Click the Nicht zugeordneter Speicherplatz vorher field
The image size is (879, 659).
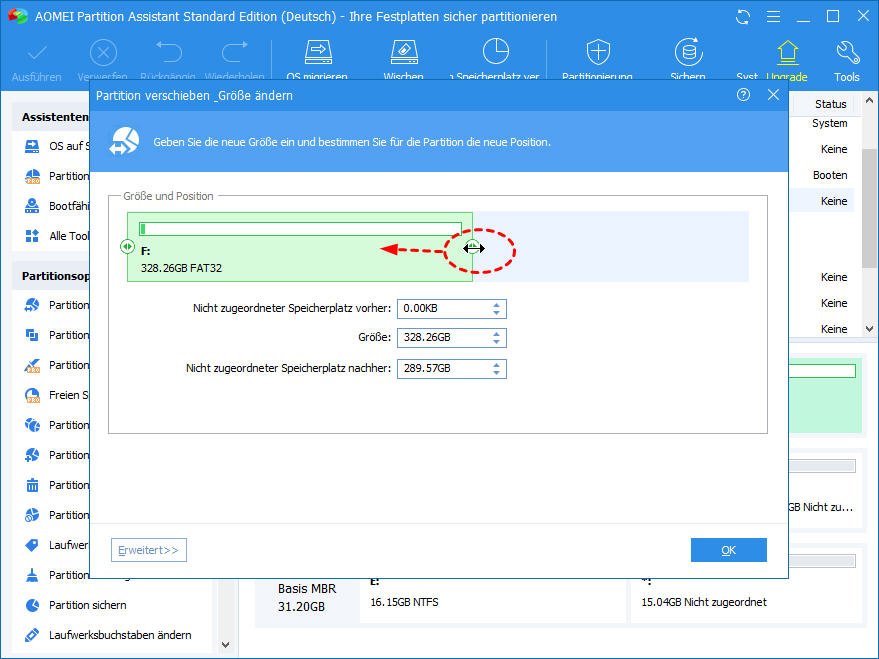click(452, 309)
